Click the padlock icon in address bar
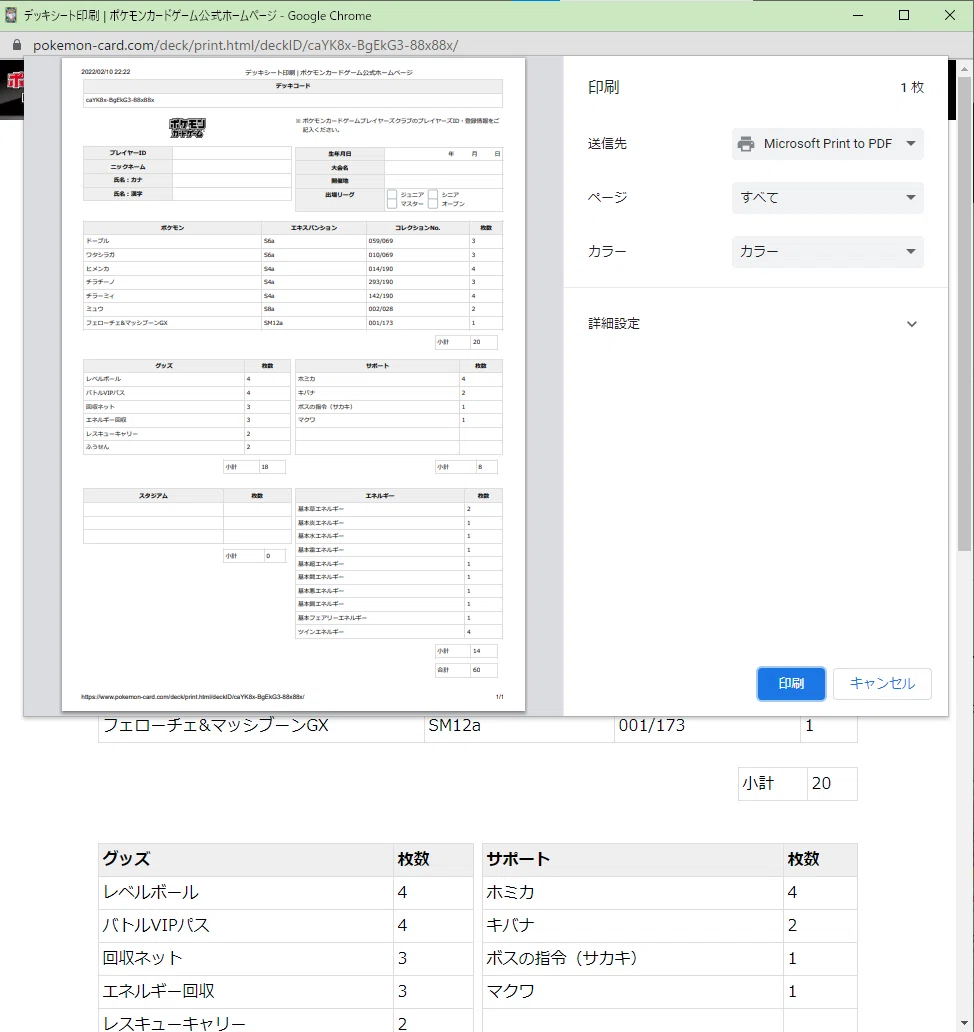Viewport: 974px width, 1032px height. [x=17, y=45]
